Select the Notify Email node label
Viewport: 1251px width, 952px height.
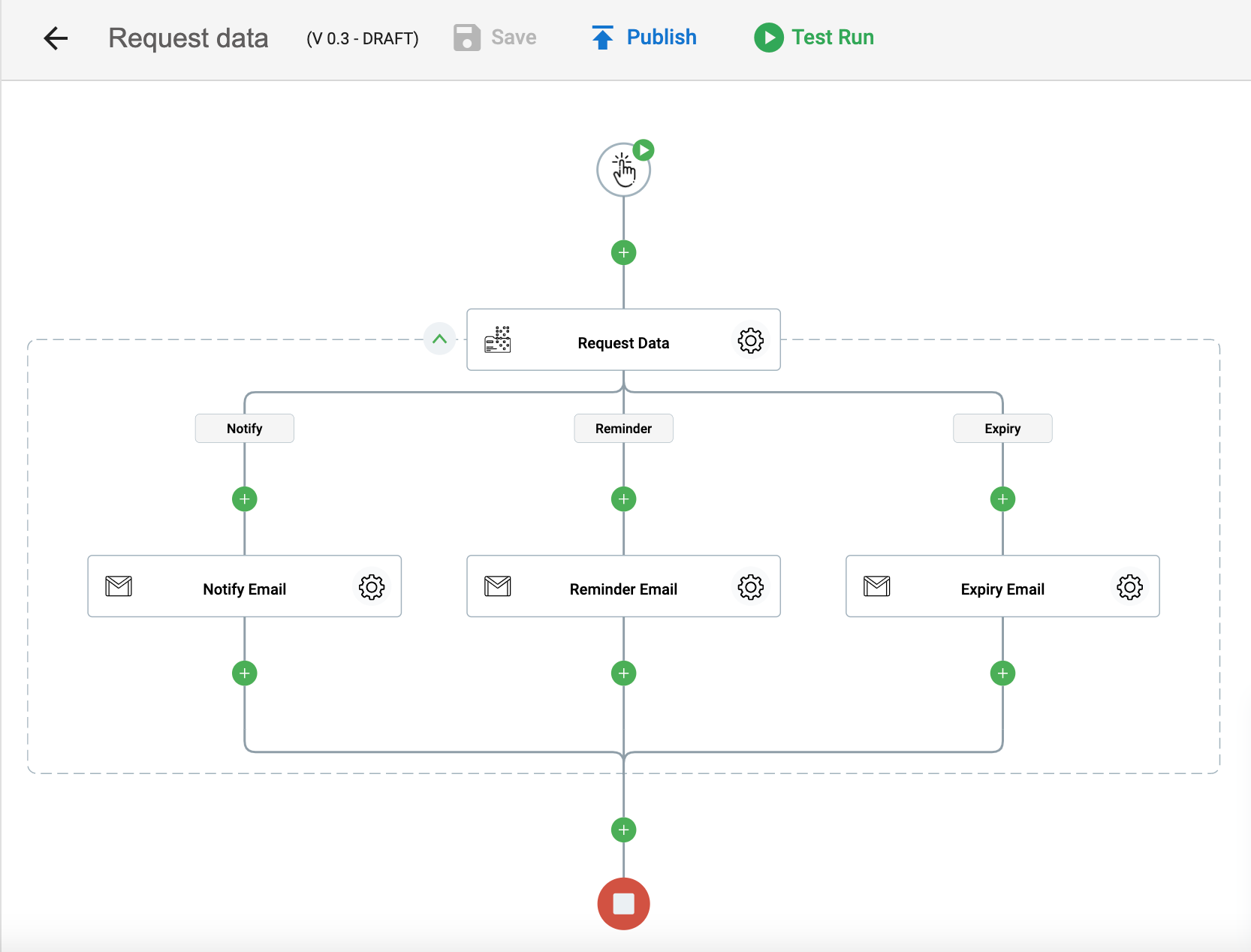click(x=245, y=589)
